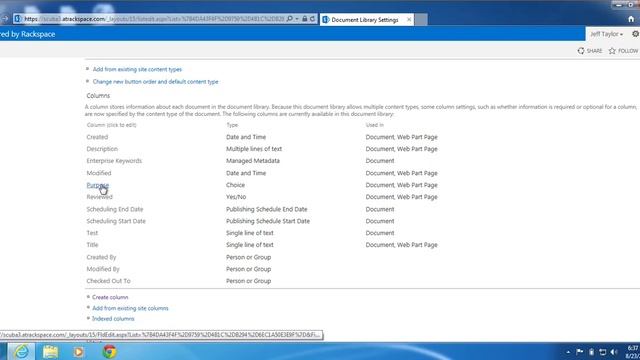640x360 pixels.
Task: Open Google Chrome from the taskbar
Action: click(x=109, y=351)
